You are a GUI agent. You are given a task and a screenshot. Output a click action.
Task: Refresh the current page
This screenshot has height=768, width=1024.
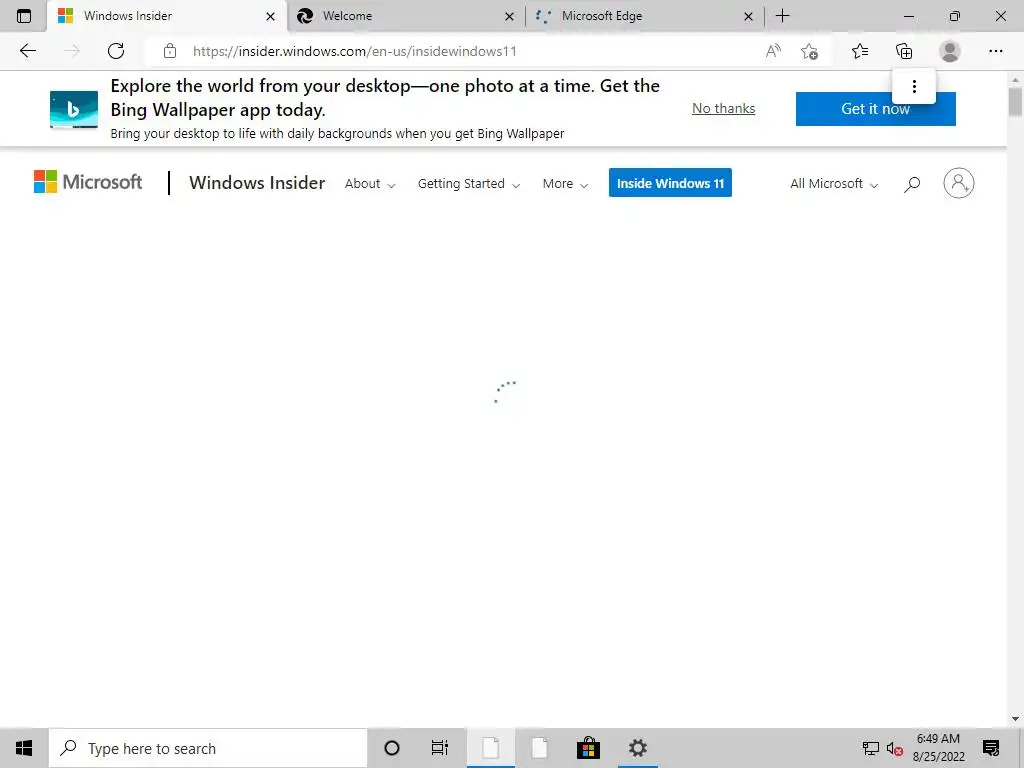(x=116, y=51)
